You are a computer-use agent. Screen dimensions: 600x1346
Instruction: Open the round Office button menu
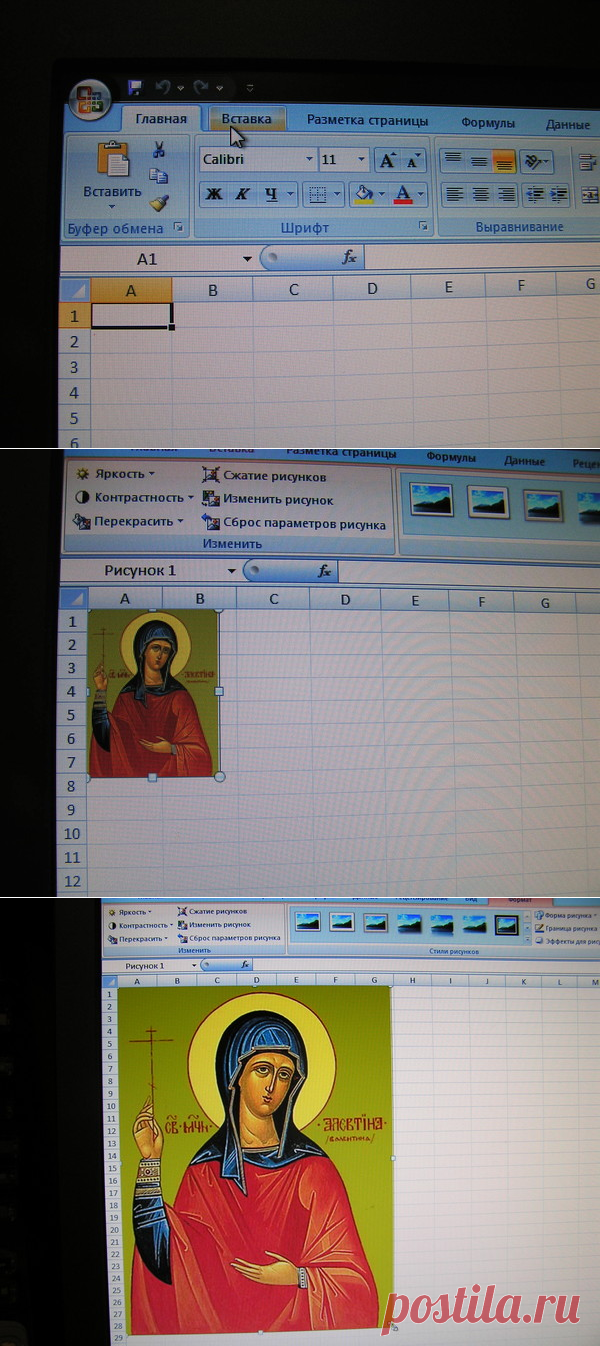(x=90, y=99)
